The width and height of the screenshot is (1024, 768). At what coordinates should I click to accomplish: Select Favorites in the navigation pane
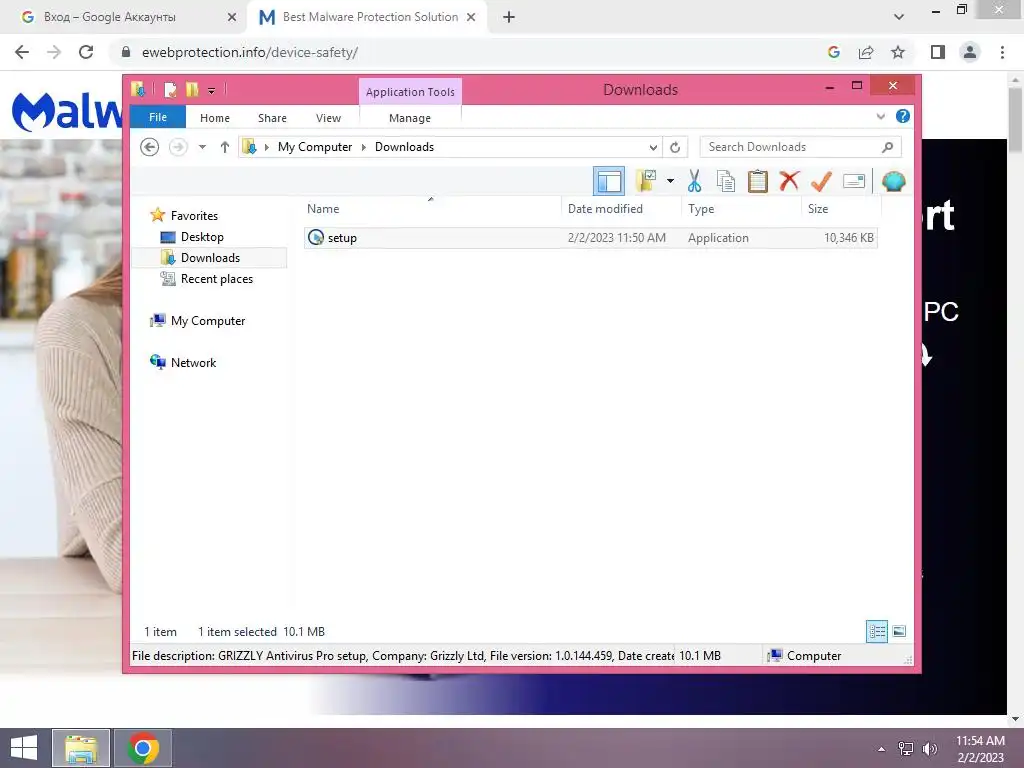(194, 216)
